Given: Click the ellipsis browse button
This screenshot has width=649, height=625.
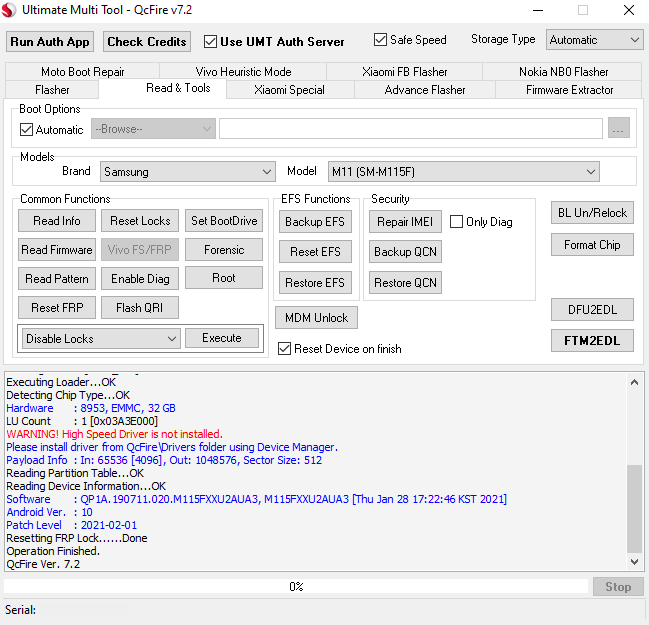Looking at the screenshot, I should point(619,127).
